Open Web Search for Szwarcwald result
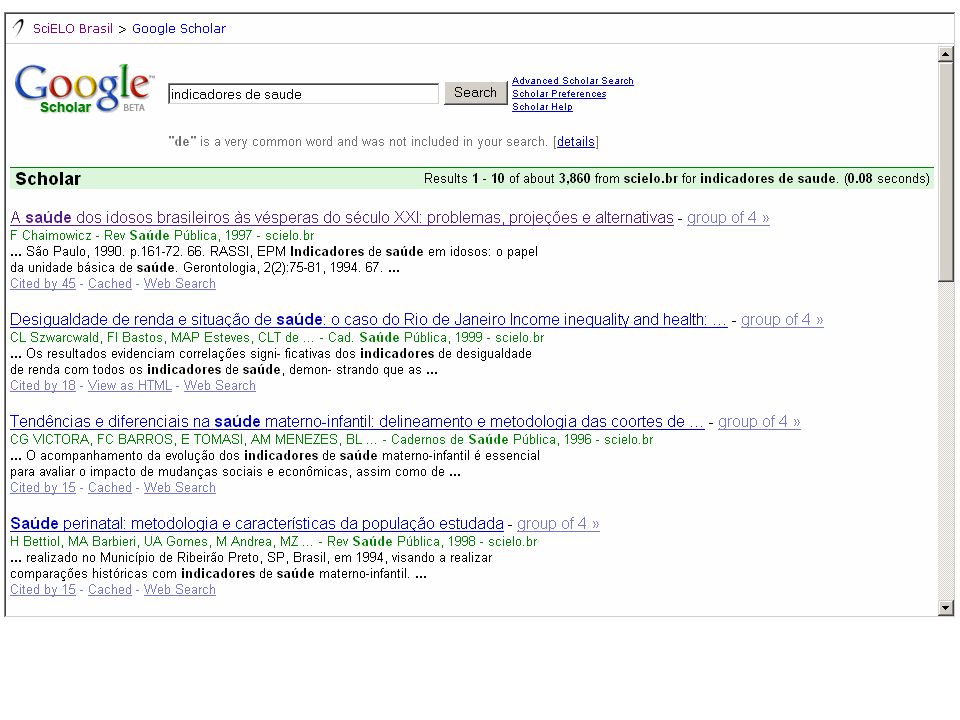 pos(219,386)
